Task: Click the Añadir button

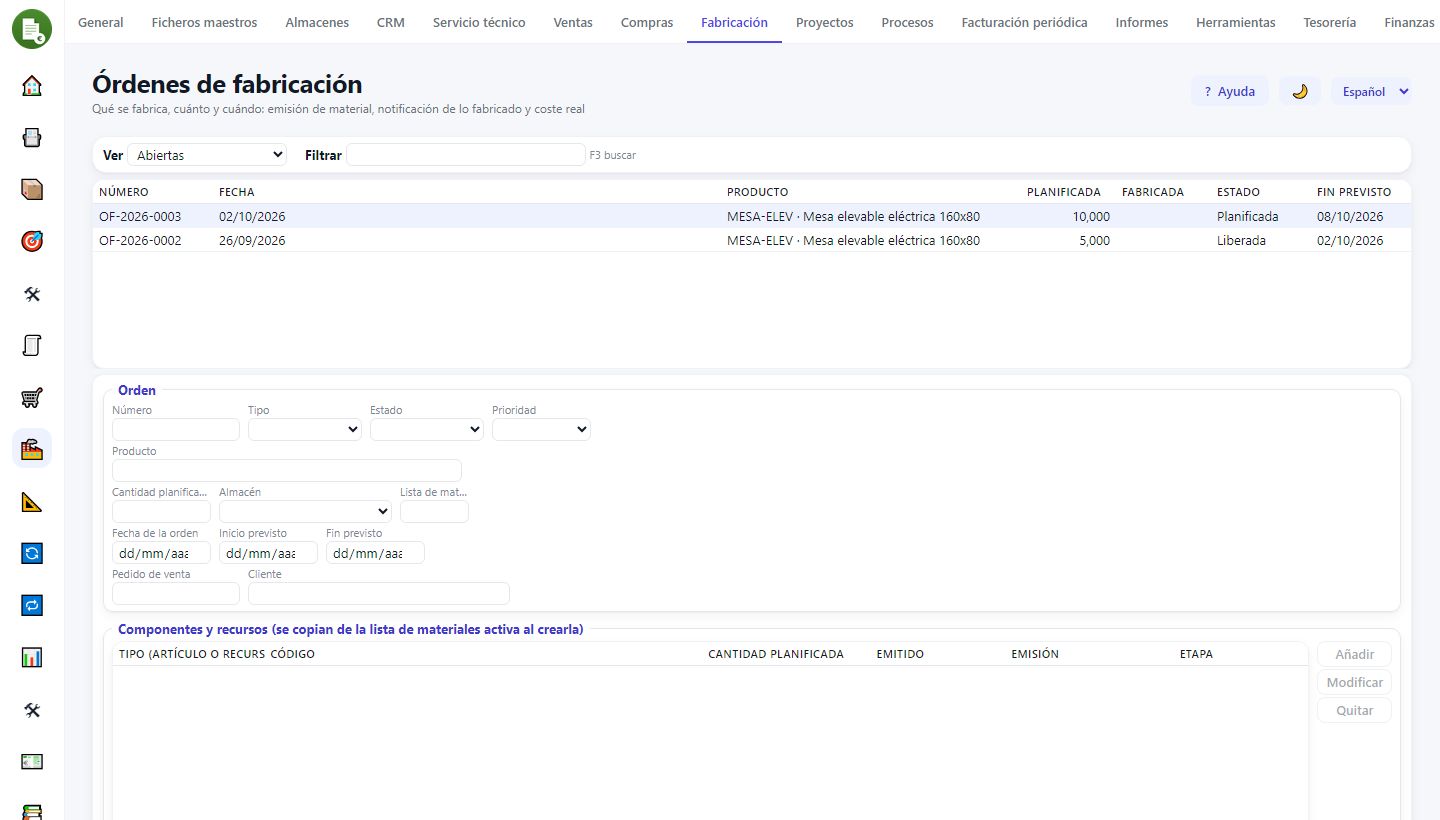Action: tap(1355, 654)
